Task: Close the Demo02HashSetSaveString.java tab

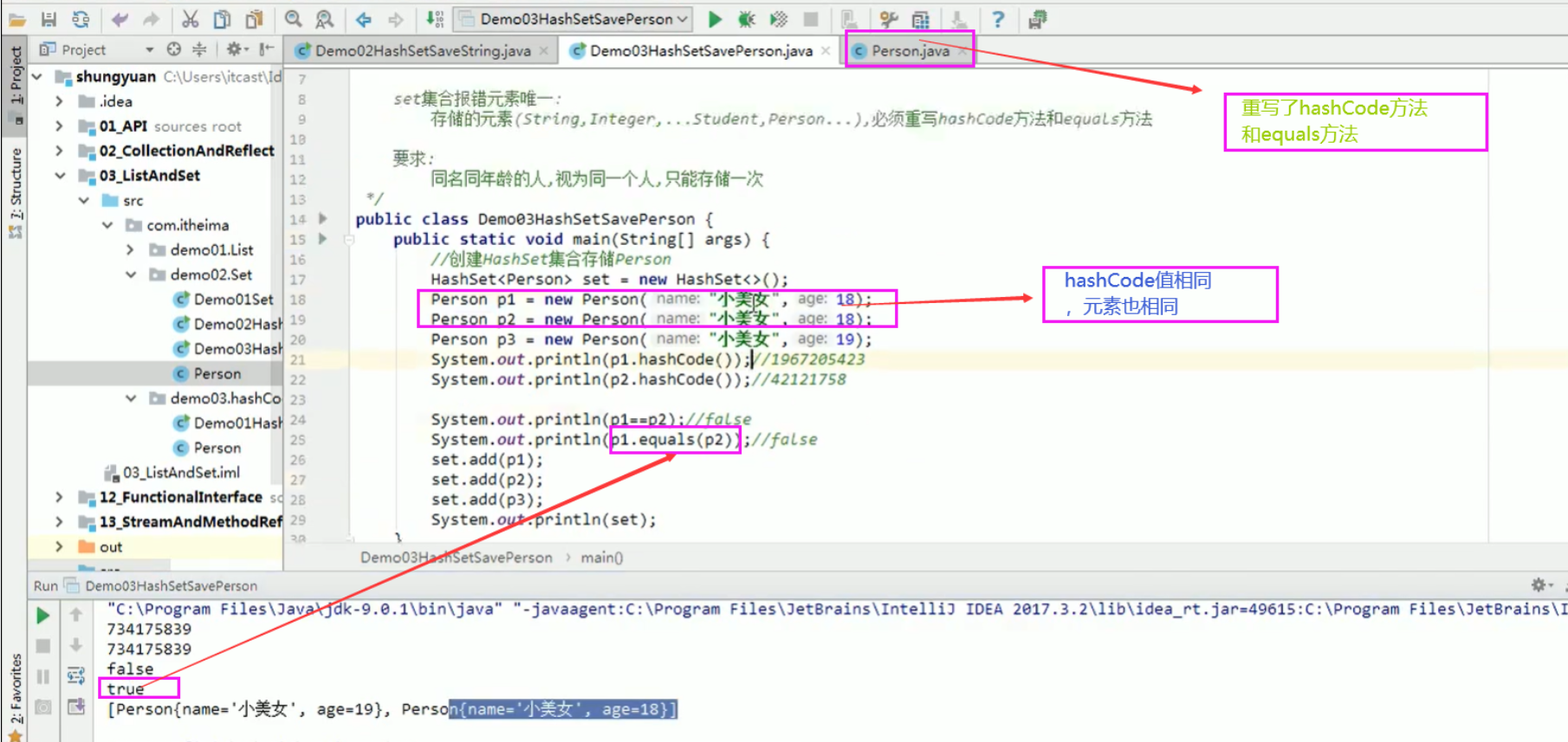Action: click(544, 51)
